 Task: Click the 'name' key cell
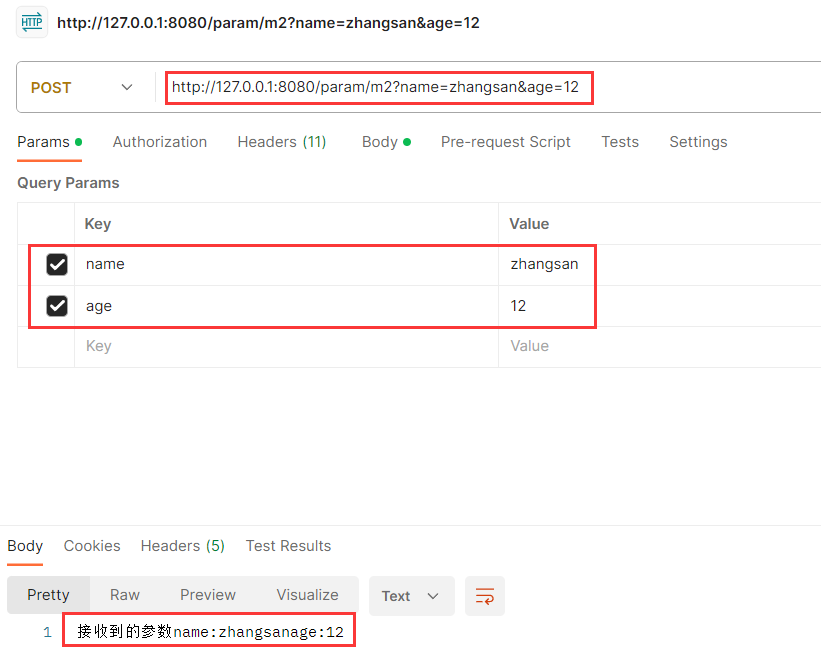point(286,264)
